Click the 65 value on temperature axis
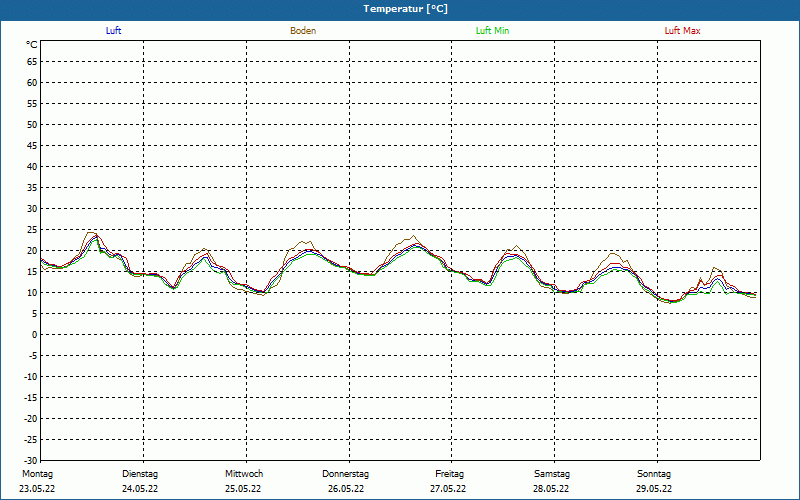Viewport: 800px width, 500px height. (32, 62)
